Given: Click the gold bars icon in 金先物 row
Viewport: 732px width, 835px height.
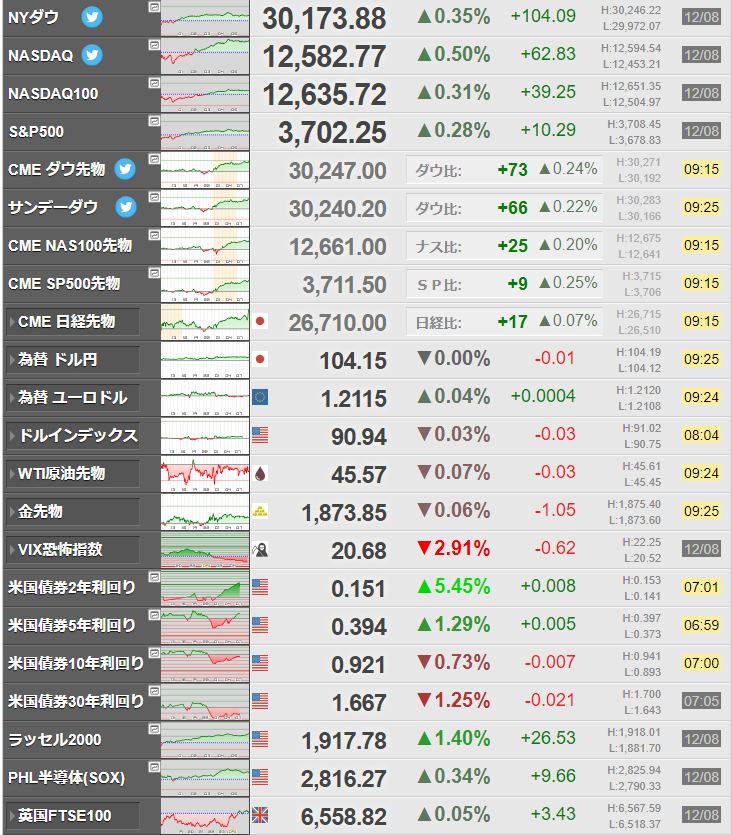Looking at the screenshot, I should (260, 511).
